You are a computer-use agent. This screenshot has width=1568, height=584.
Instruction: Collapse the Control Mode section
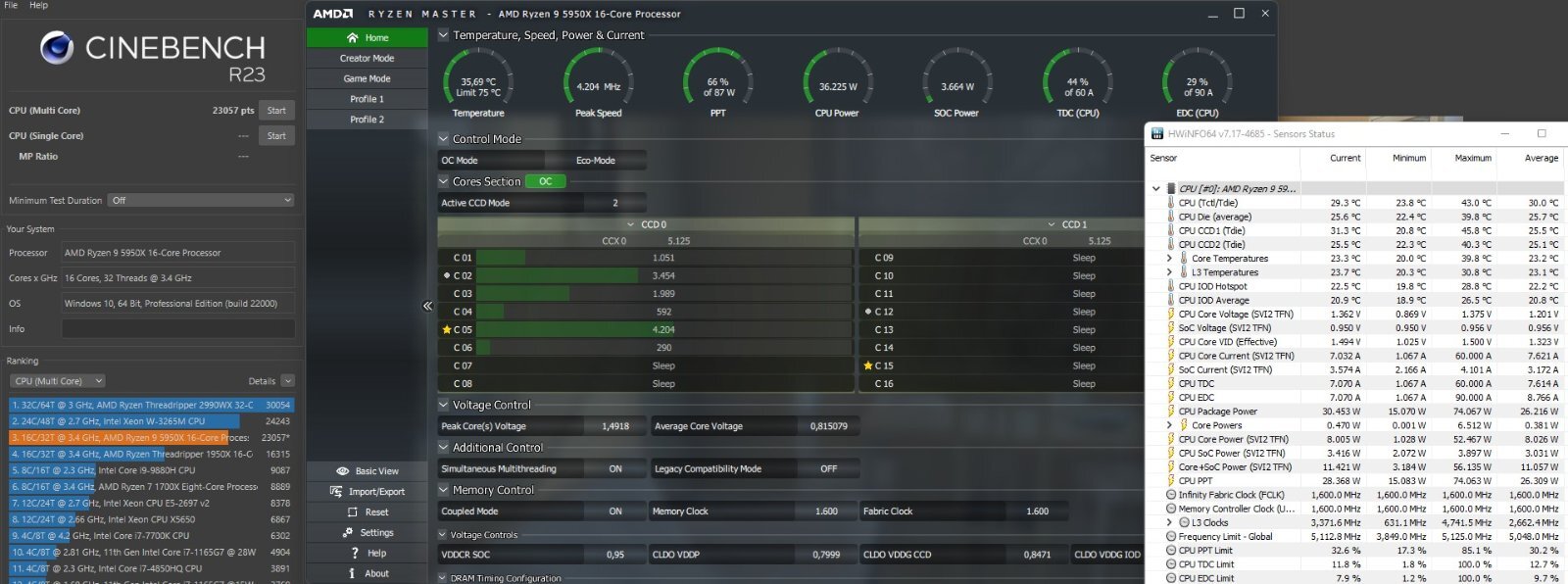[443, 139]
